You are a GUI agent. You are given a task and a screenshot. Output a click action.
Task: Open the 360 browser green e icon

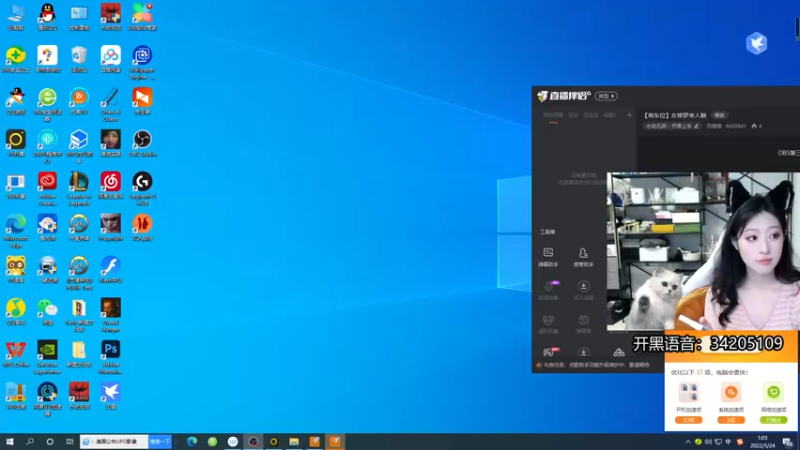pos(47,104)
